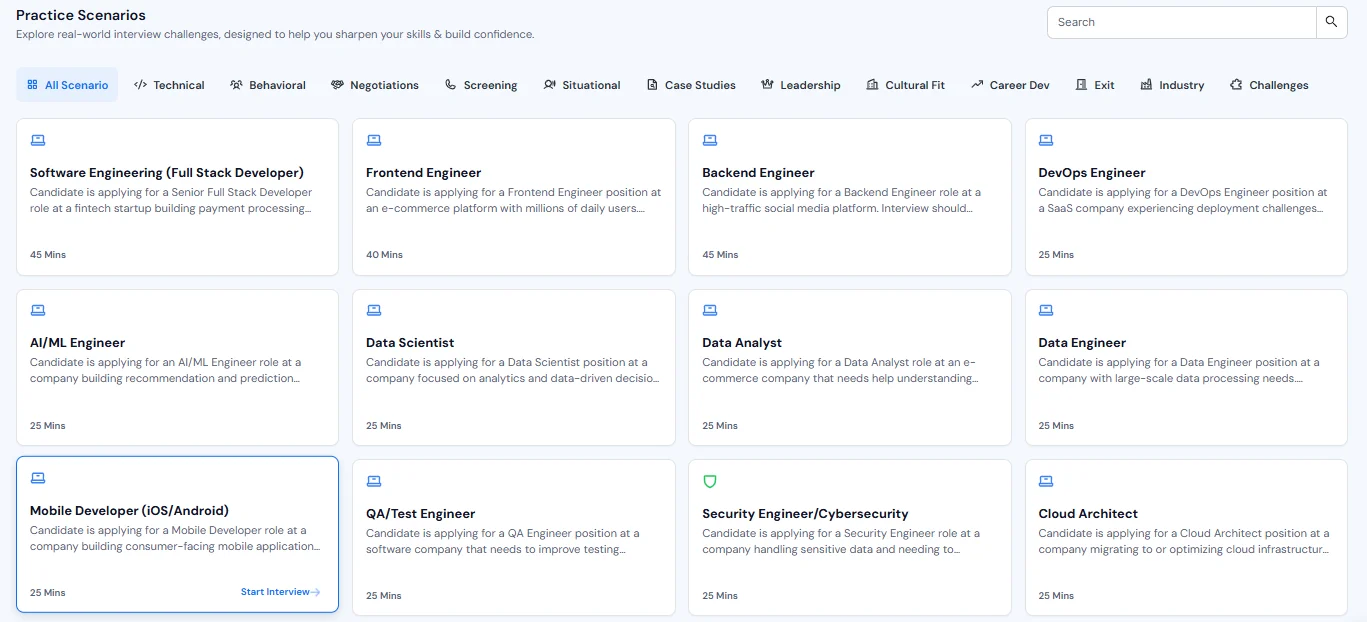Click the laptop icon on Mobile Developer card
This screenshot has height=622, width=1367.
pyautogui.click(x=37, y=478)
